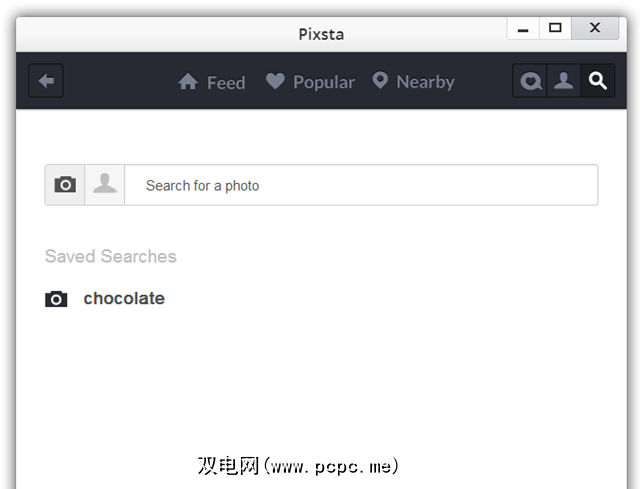Open the Feed tab label
This screenshot has width=640, height=489.
click(x=226, y=83)
